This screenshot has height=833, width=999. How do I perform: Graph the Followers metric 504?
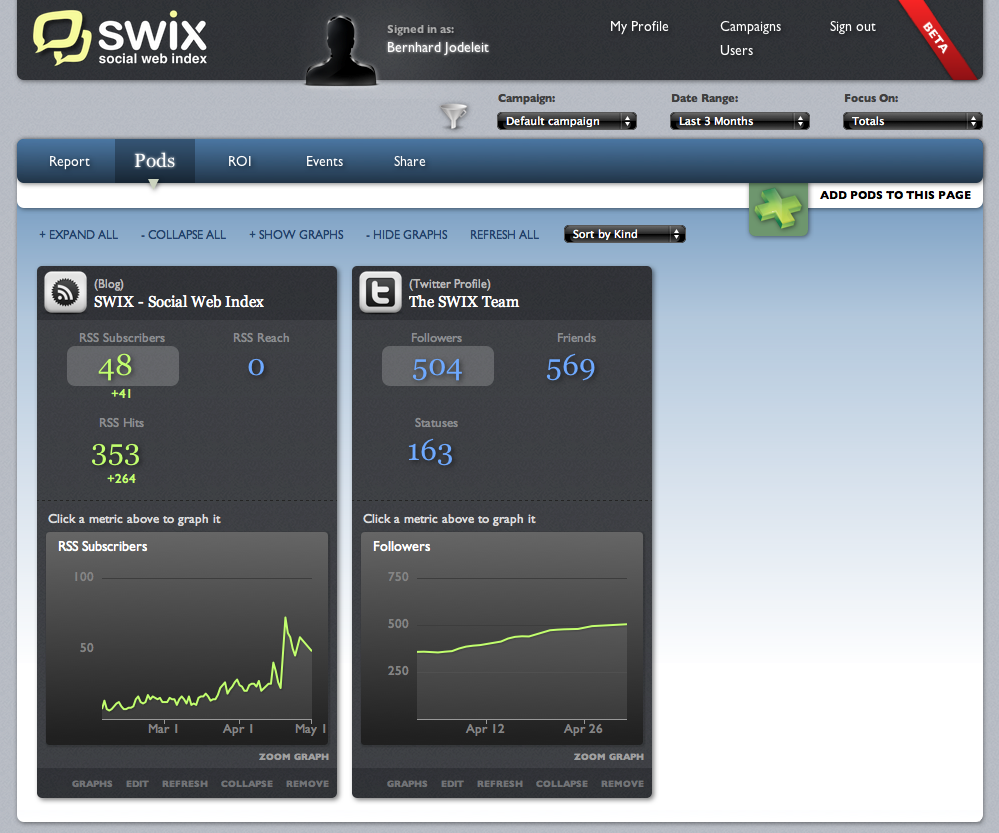438,366
